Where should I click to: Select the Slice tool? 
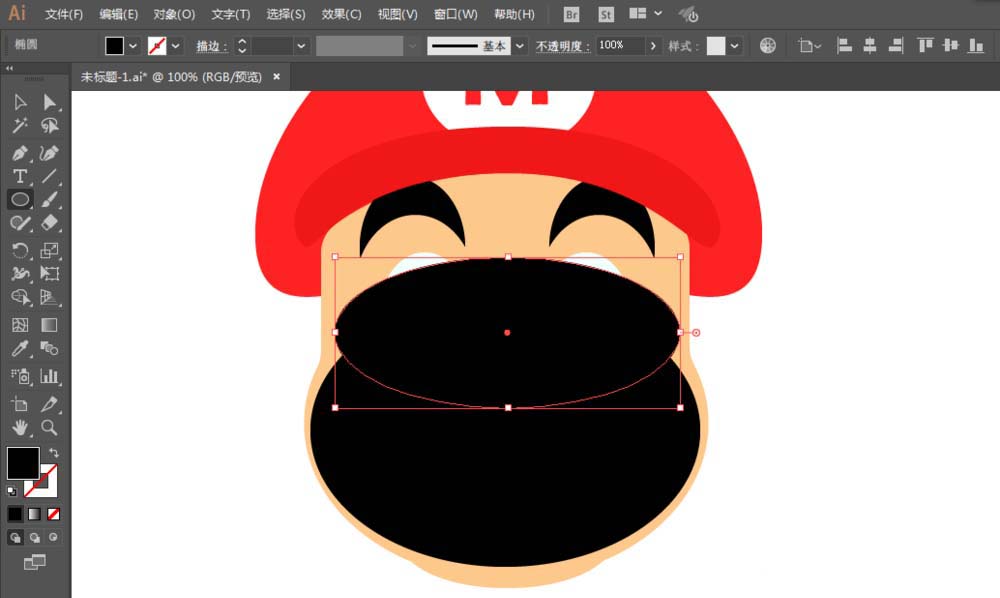49,404
